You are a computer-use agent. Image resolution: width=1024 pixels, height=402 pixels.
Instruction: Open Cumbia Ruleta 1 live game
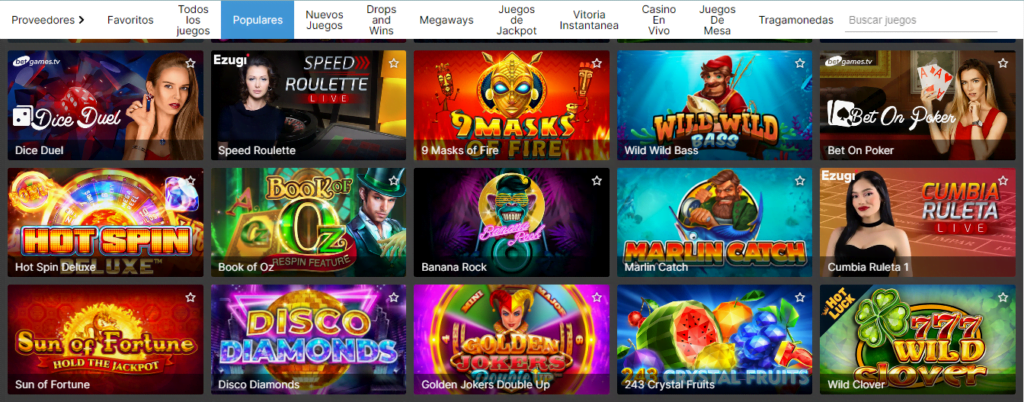[918, 223]
